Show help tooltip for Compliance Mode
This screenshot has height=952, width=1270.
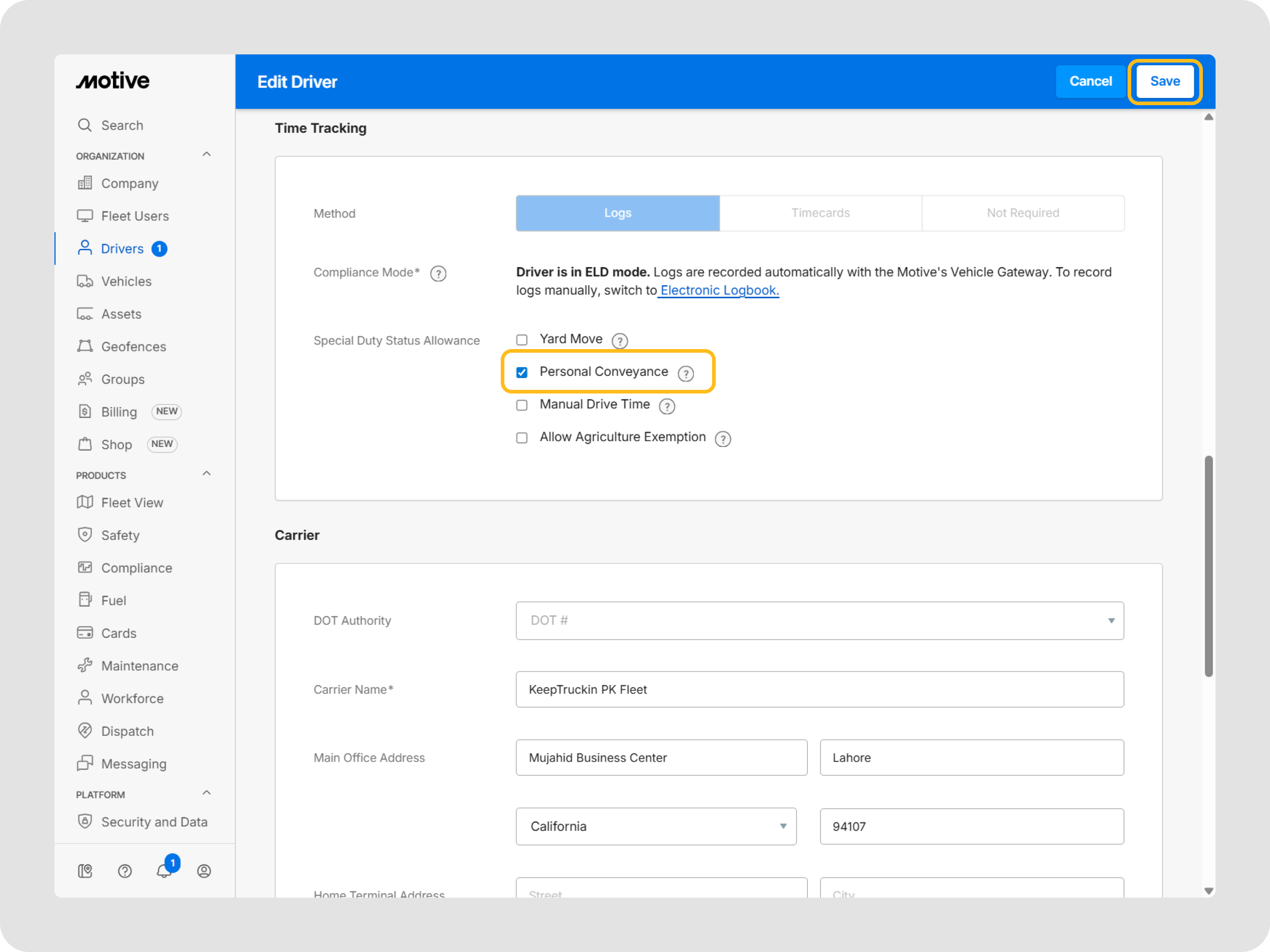click(438, 274)
